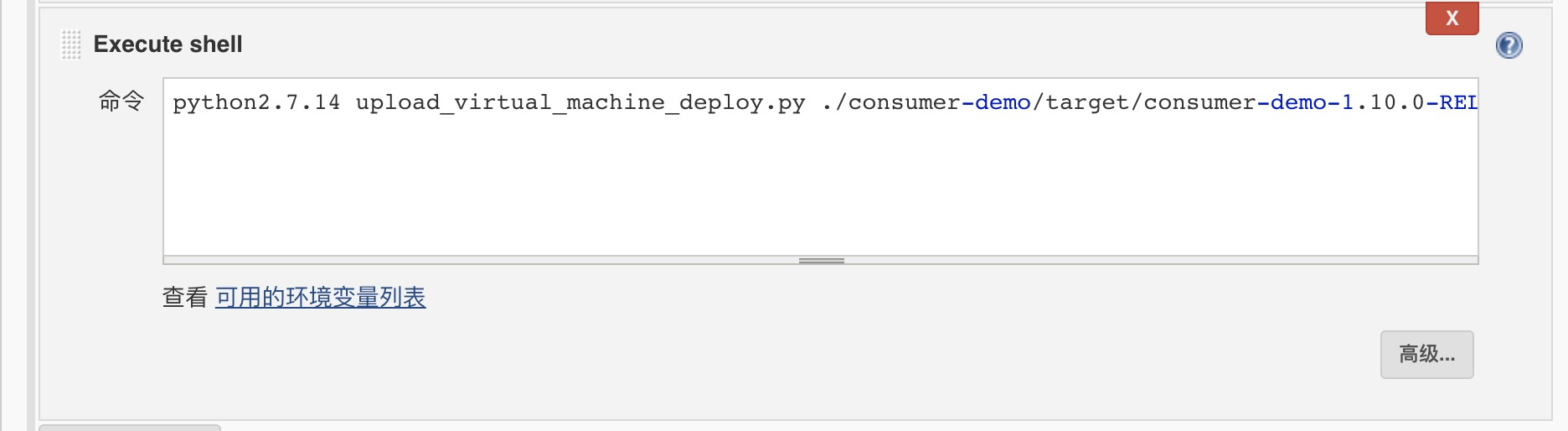Click the partially visible button below the panel

pos(130,427)
